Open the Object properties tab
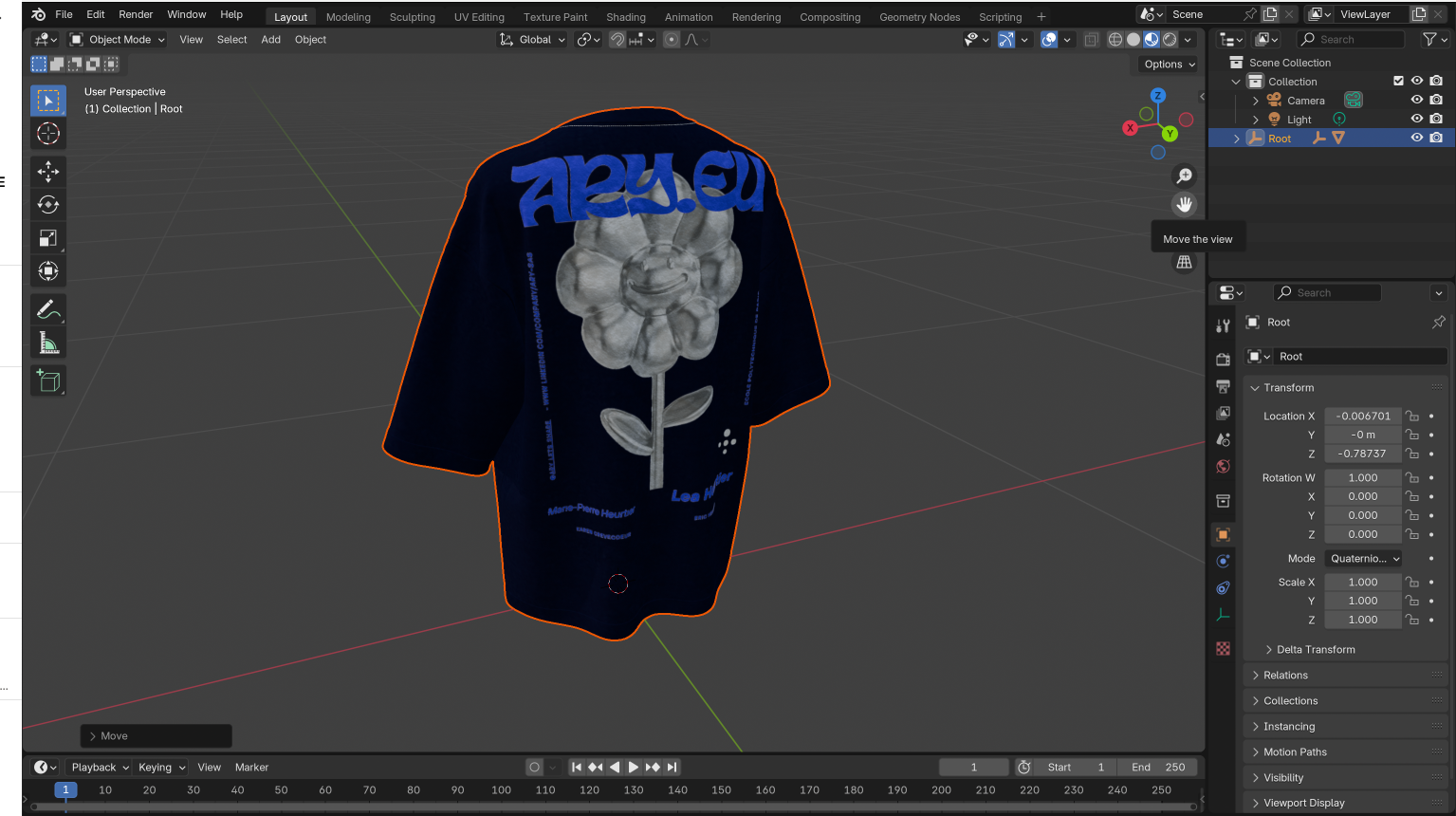The height and width of the screenshot is (816, 1456). tap(1224, 534)
